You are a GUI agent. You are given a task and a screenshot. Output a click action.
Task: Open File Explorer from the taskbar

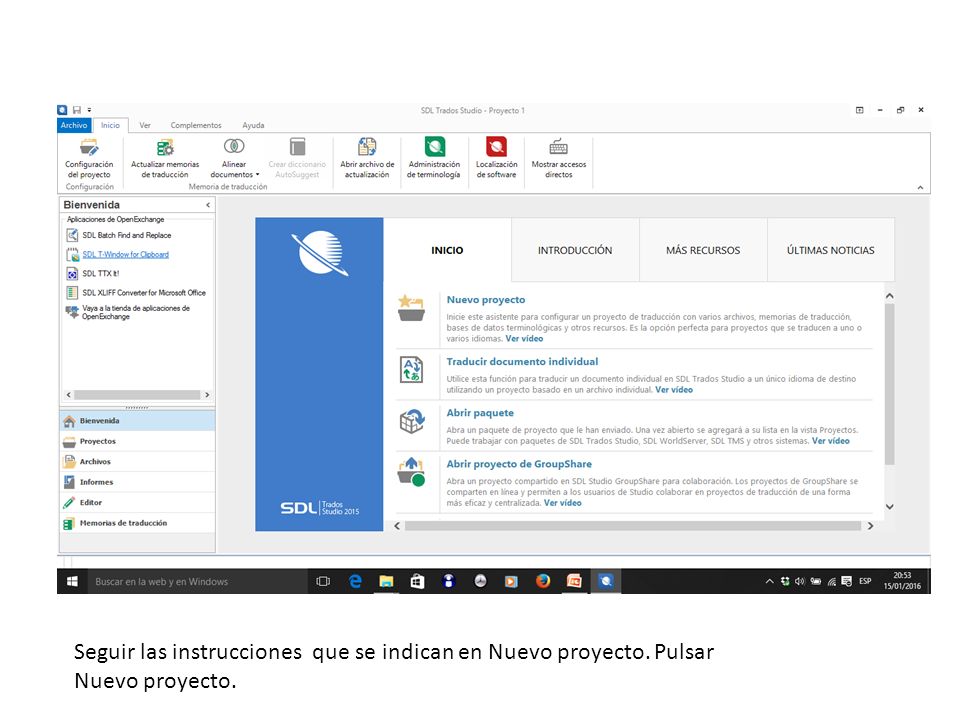pos(386,581)
